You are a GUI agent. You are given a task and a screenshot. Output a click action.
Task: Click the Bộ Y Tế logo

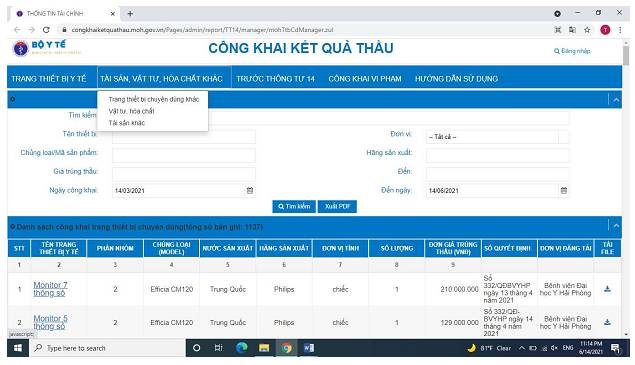(47, 48)
